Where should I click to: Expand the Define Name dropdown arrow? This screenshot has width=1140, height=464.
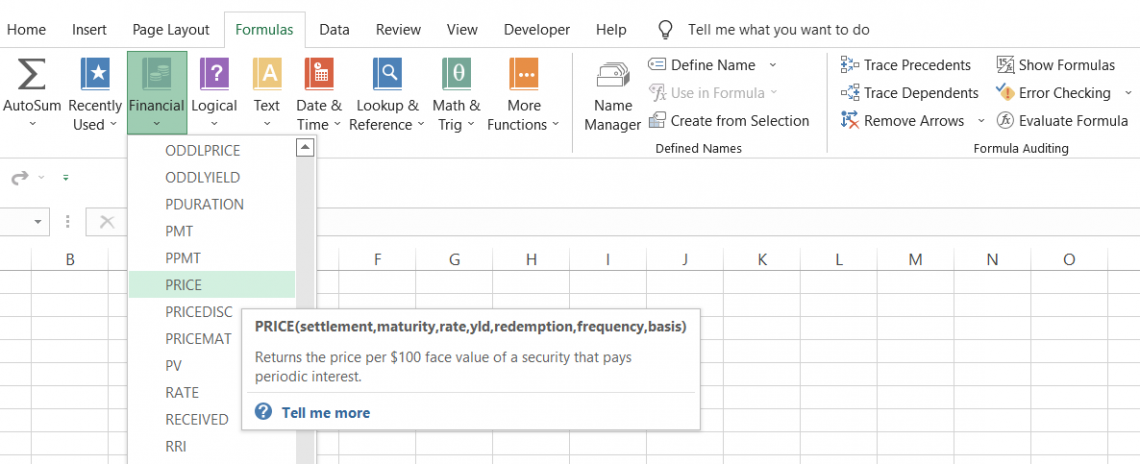pos(773,65)
